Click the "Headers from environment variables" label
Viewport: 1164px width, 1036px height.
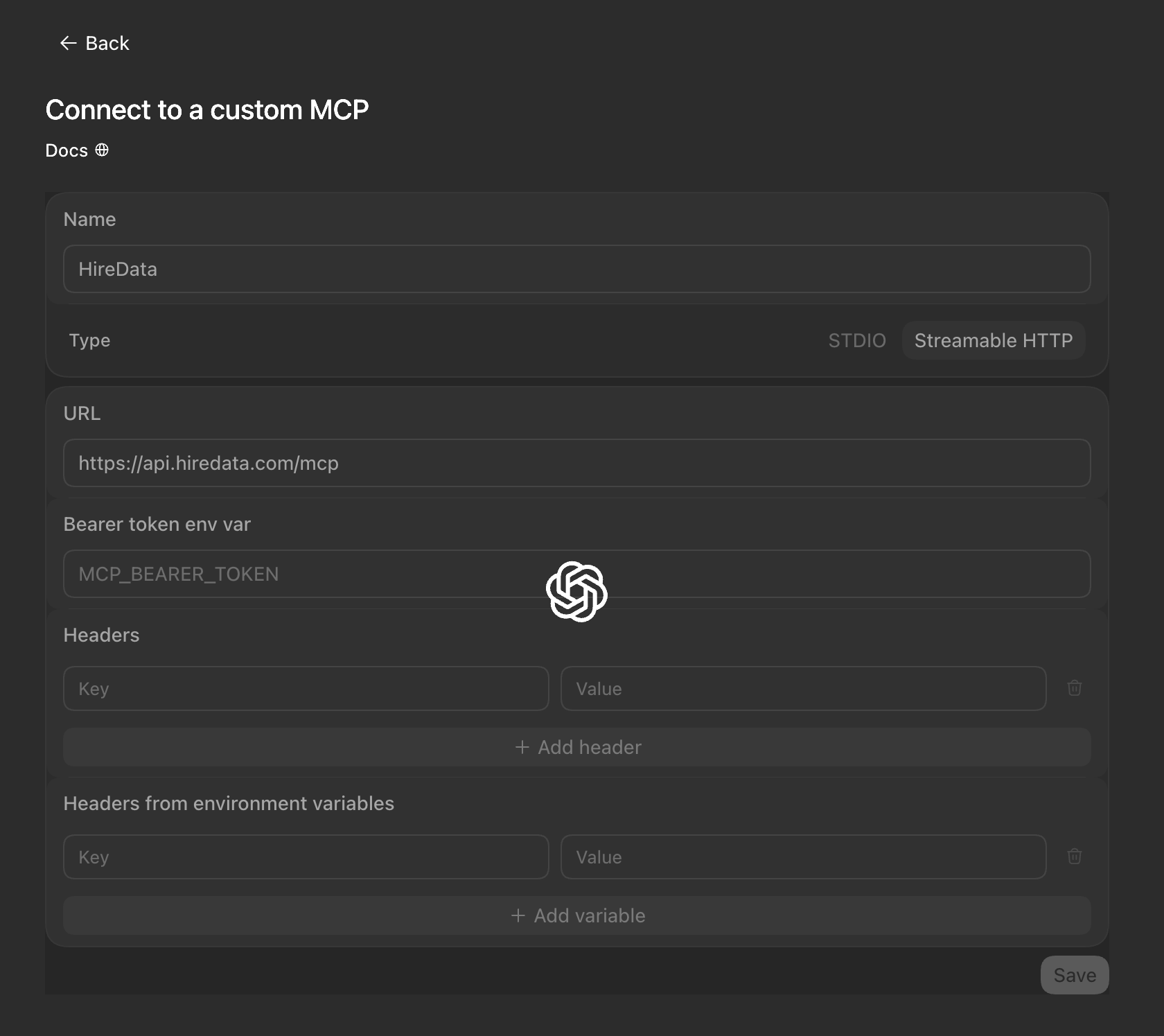point(229,803)
